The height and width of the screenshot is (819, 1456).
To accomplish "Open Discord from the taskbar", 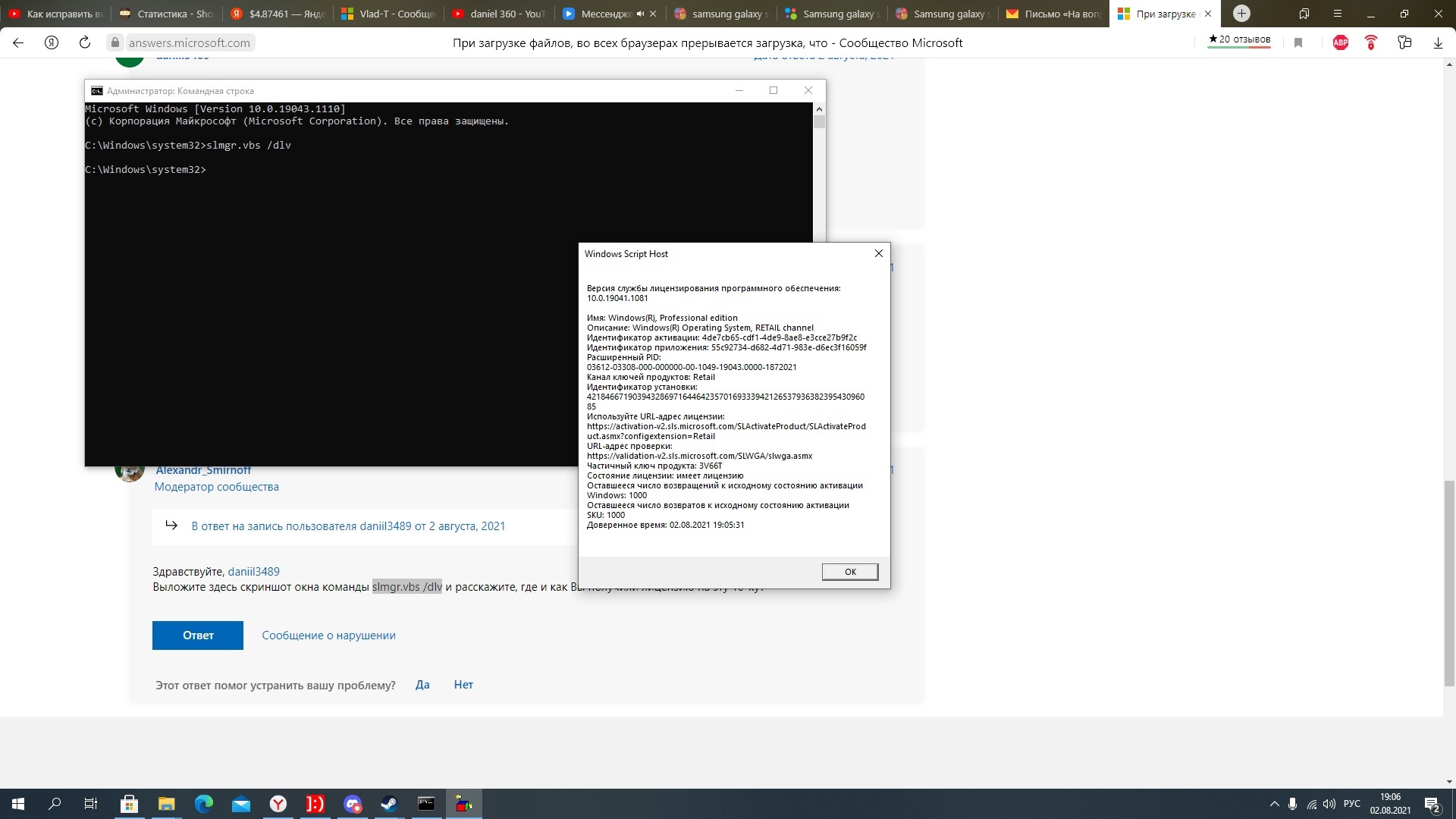I will tap(352, 804).
